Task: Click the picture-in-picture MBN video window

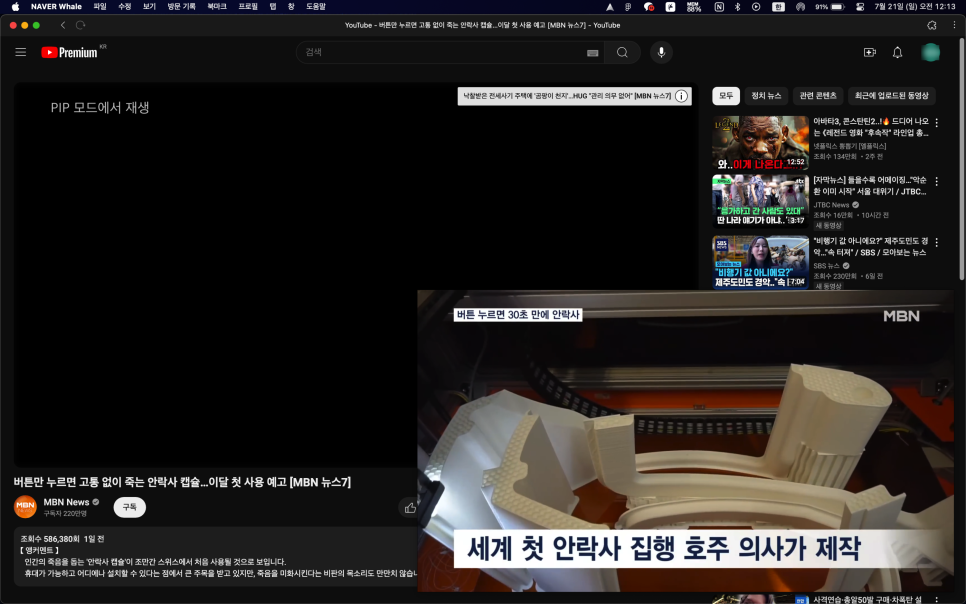Action: (x=685, y=441)
